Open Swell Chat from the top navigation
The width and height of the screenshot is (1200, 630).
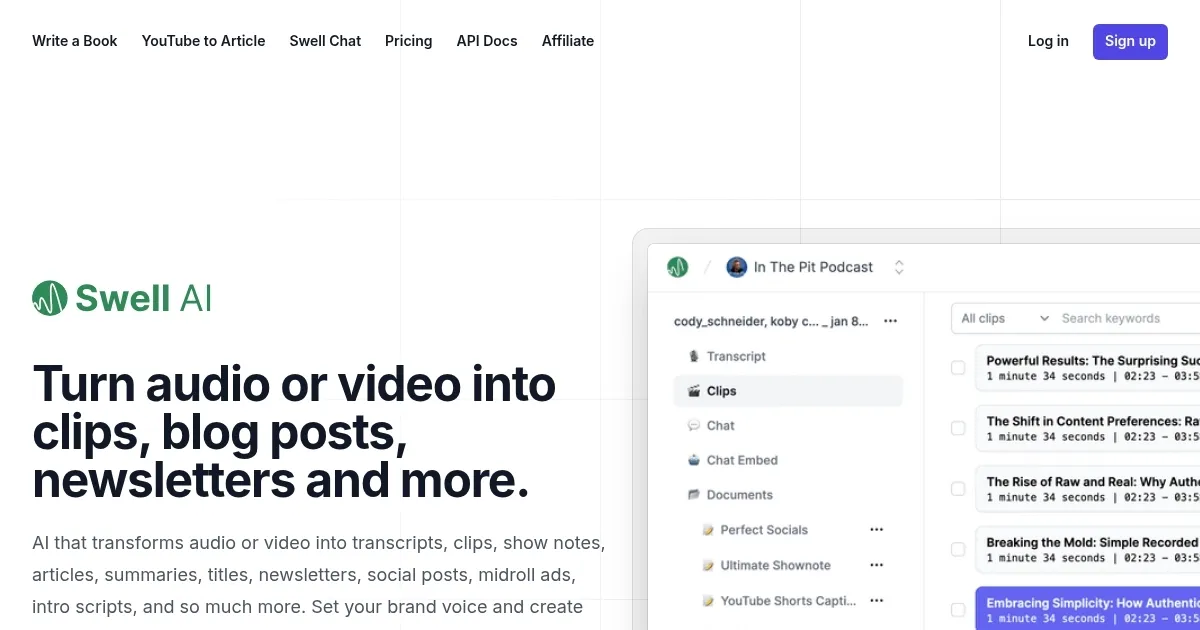click(x=325, y=41)
